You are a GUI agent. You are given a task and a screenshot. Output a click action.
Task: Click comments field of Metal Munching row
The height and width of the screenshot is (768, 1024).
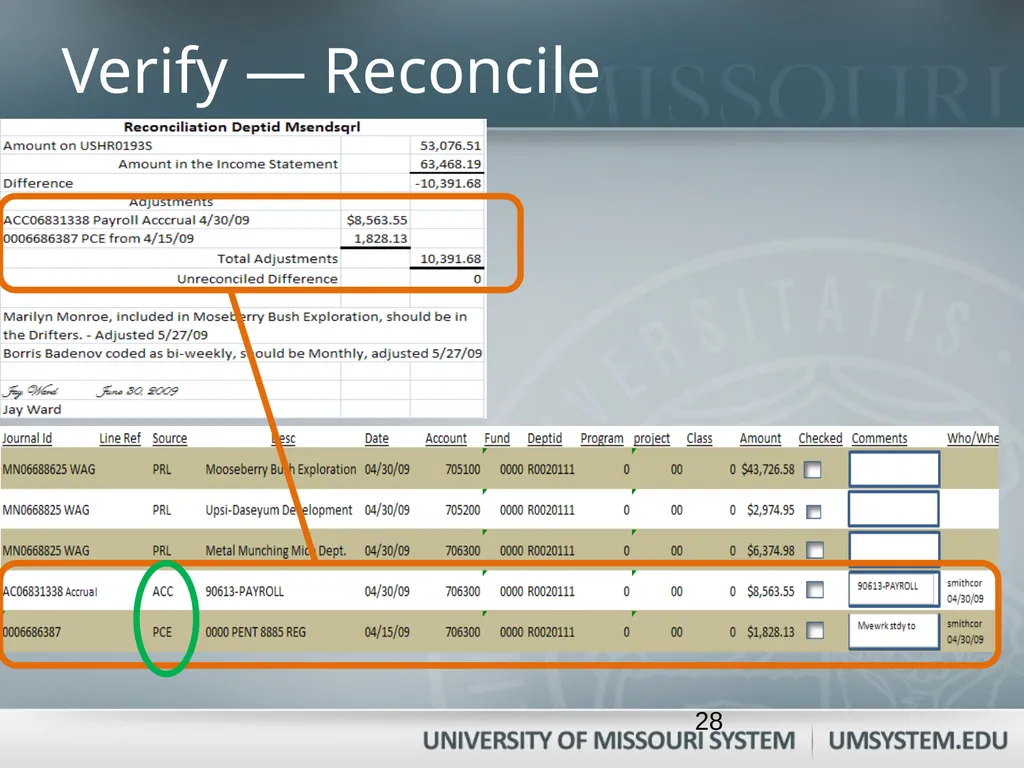pyautogui.click(x=893, y=547)
